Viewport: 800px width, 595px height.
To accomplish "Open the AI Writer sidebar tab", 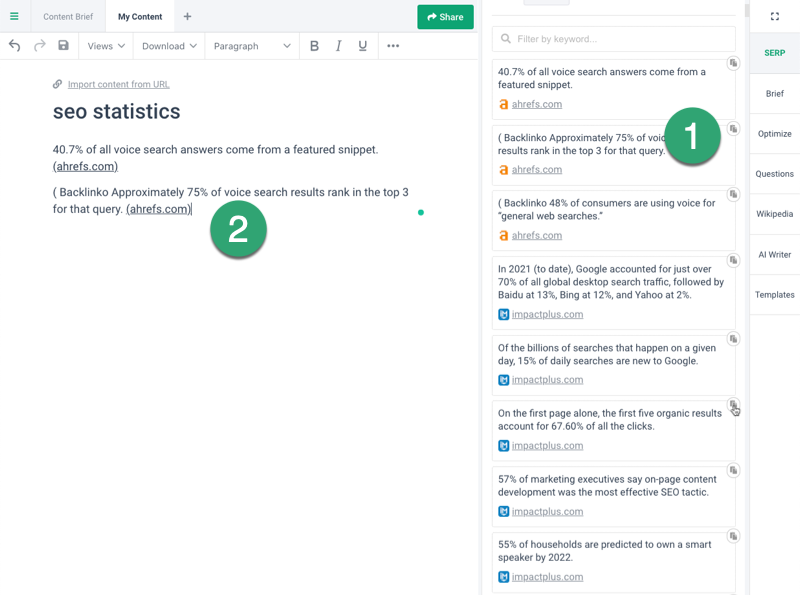I will point(774,254).
